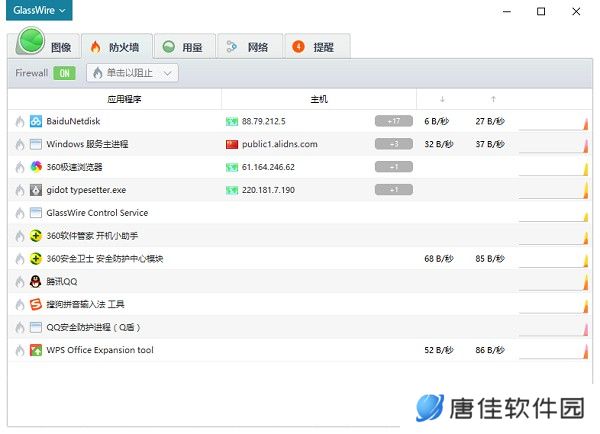Click GlassWire Control Service app icon

coord(36,213)
